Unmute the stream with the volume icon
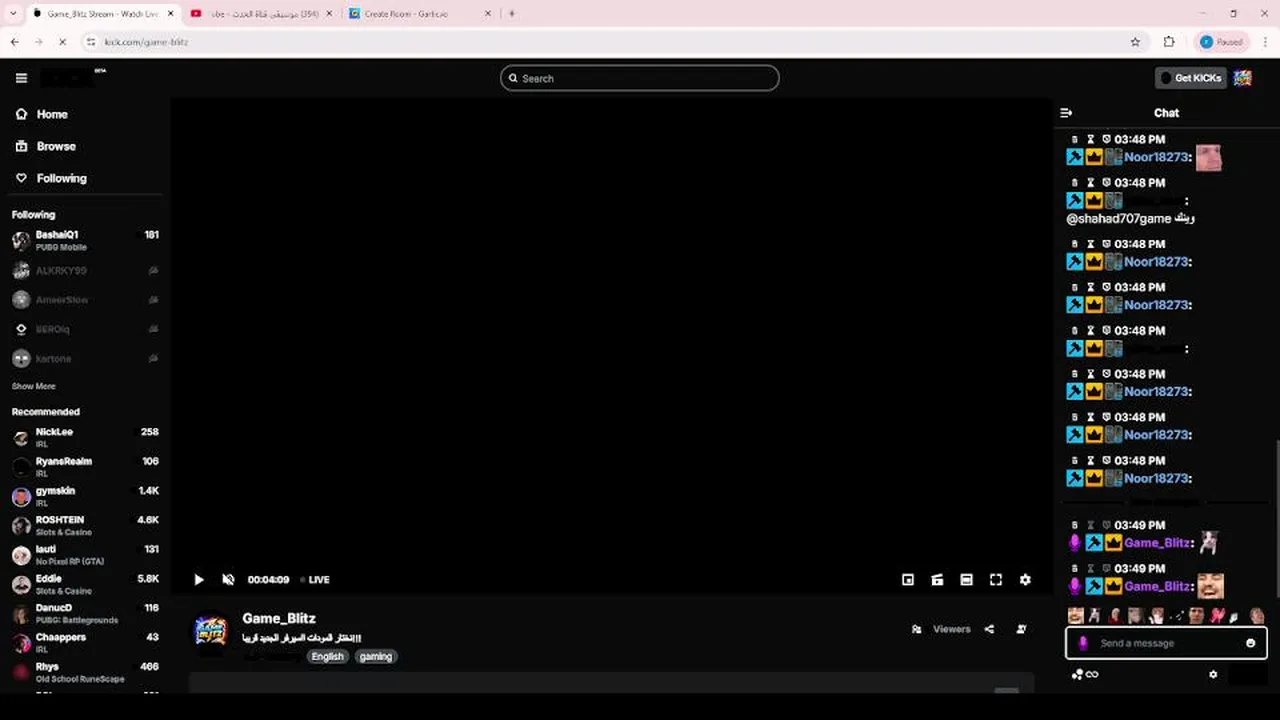The height and width of the screenshot is (720, 1280). [228, 580]
